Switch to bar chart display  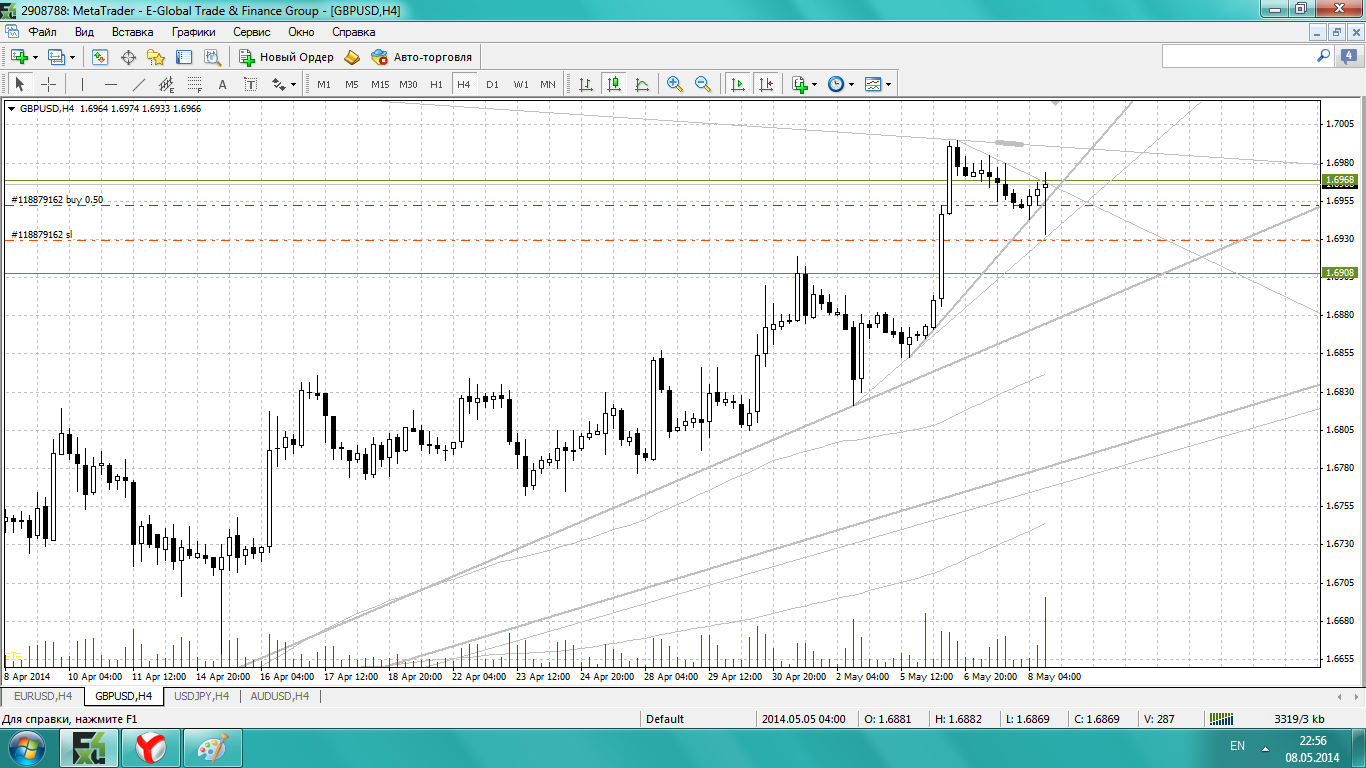tap(586, 84)
